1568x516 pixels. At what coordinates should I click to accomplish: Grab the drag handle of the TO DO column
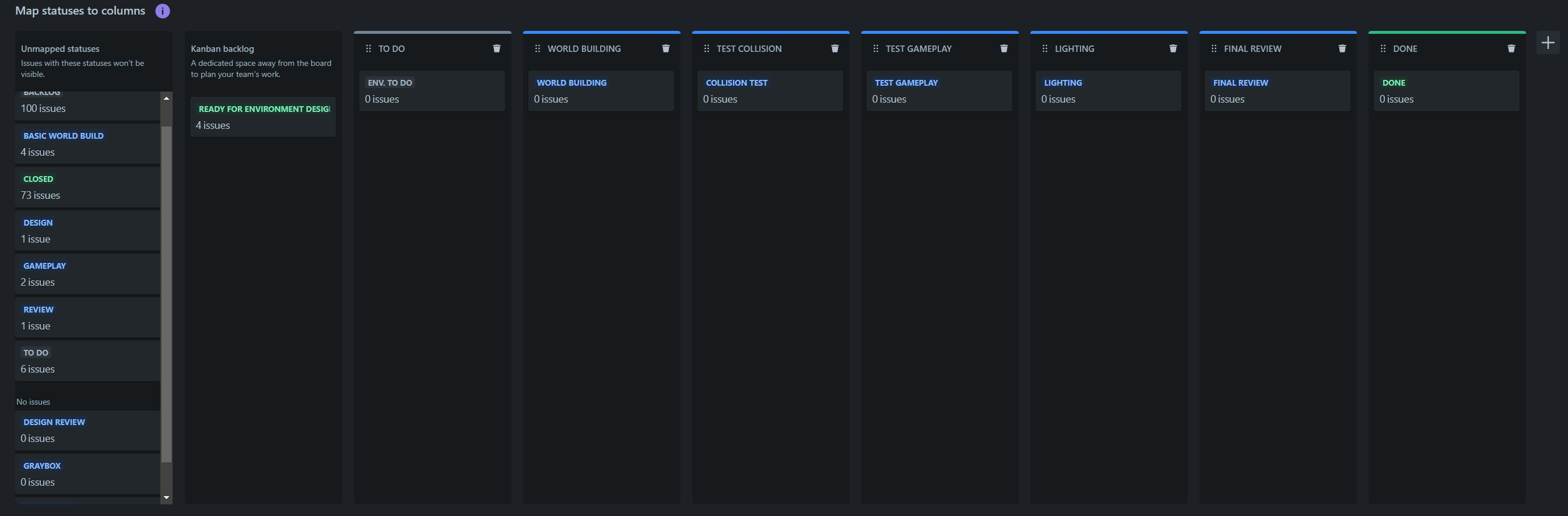click(369, 48)
